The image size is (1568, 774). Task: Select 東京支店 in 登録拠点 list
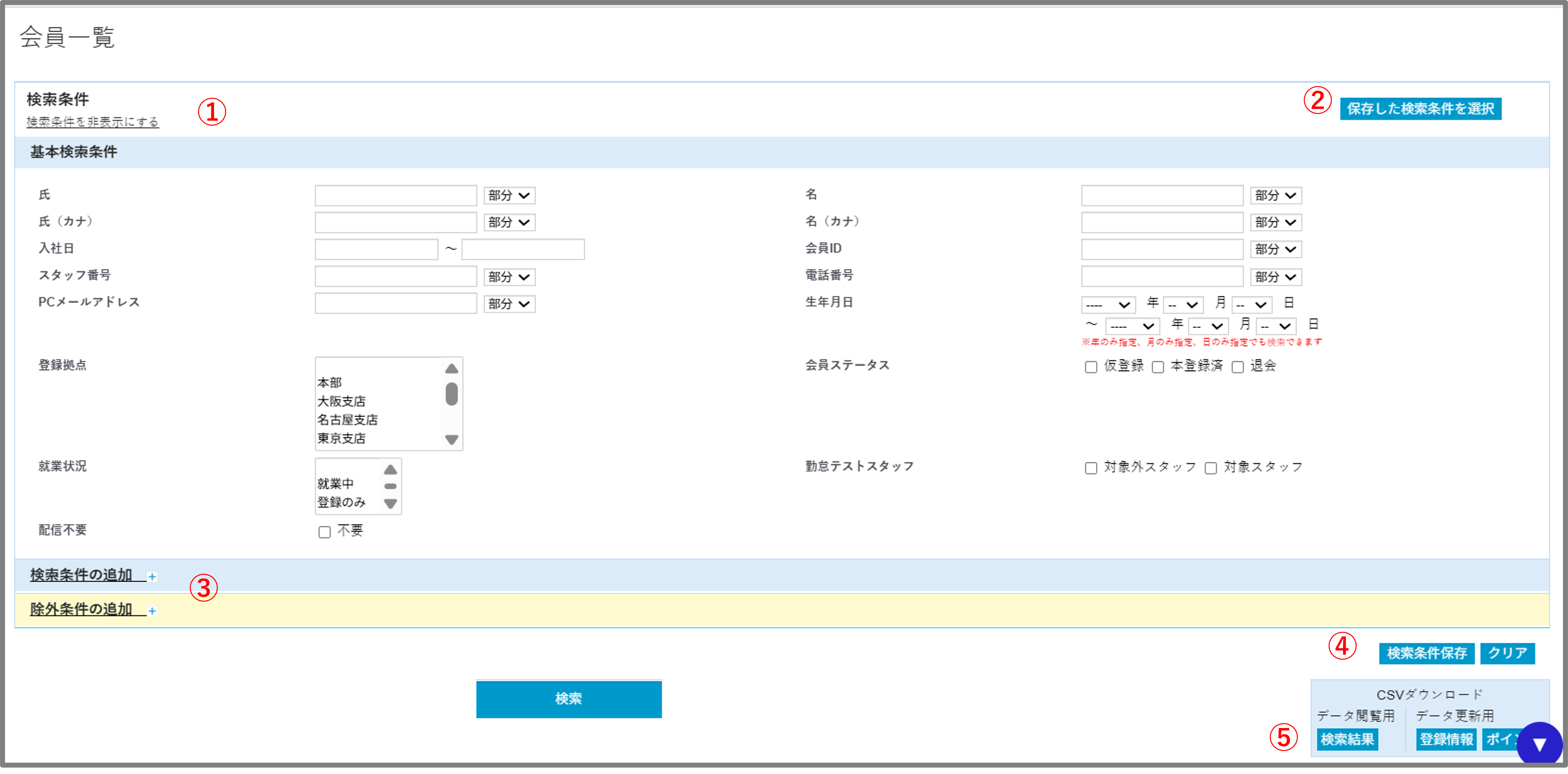click(x=341, y=439)
